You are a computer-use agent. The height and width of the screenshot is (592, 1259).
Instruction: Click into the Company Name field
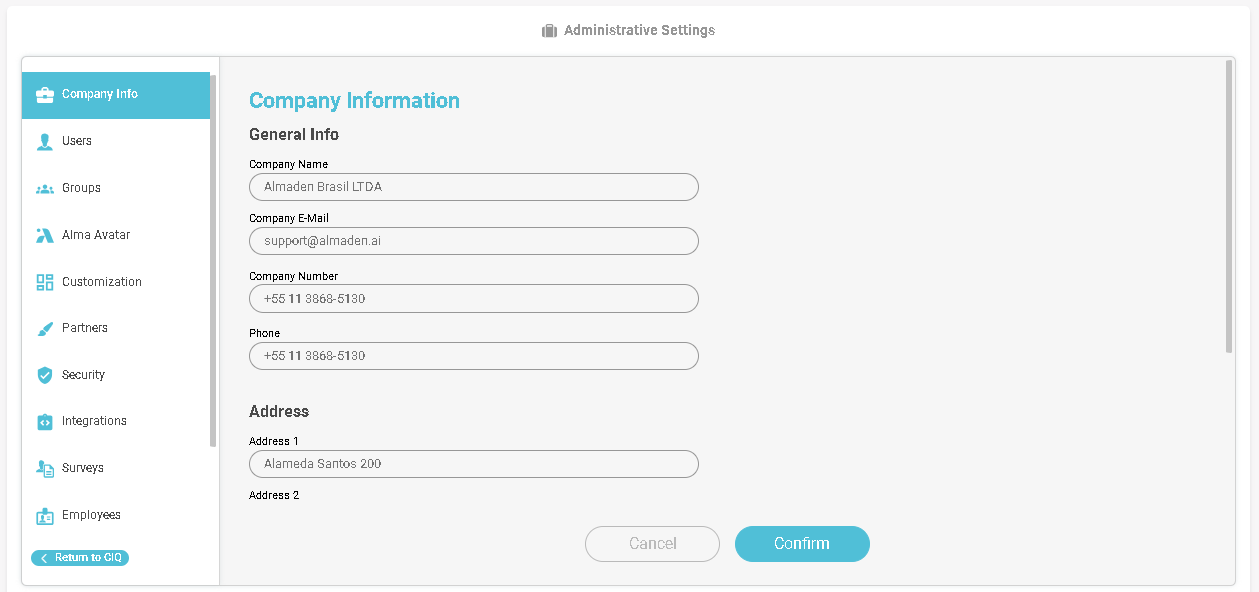(473, 187)
